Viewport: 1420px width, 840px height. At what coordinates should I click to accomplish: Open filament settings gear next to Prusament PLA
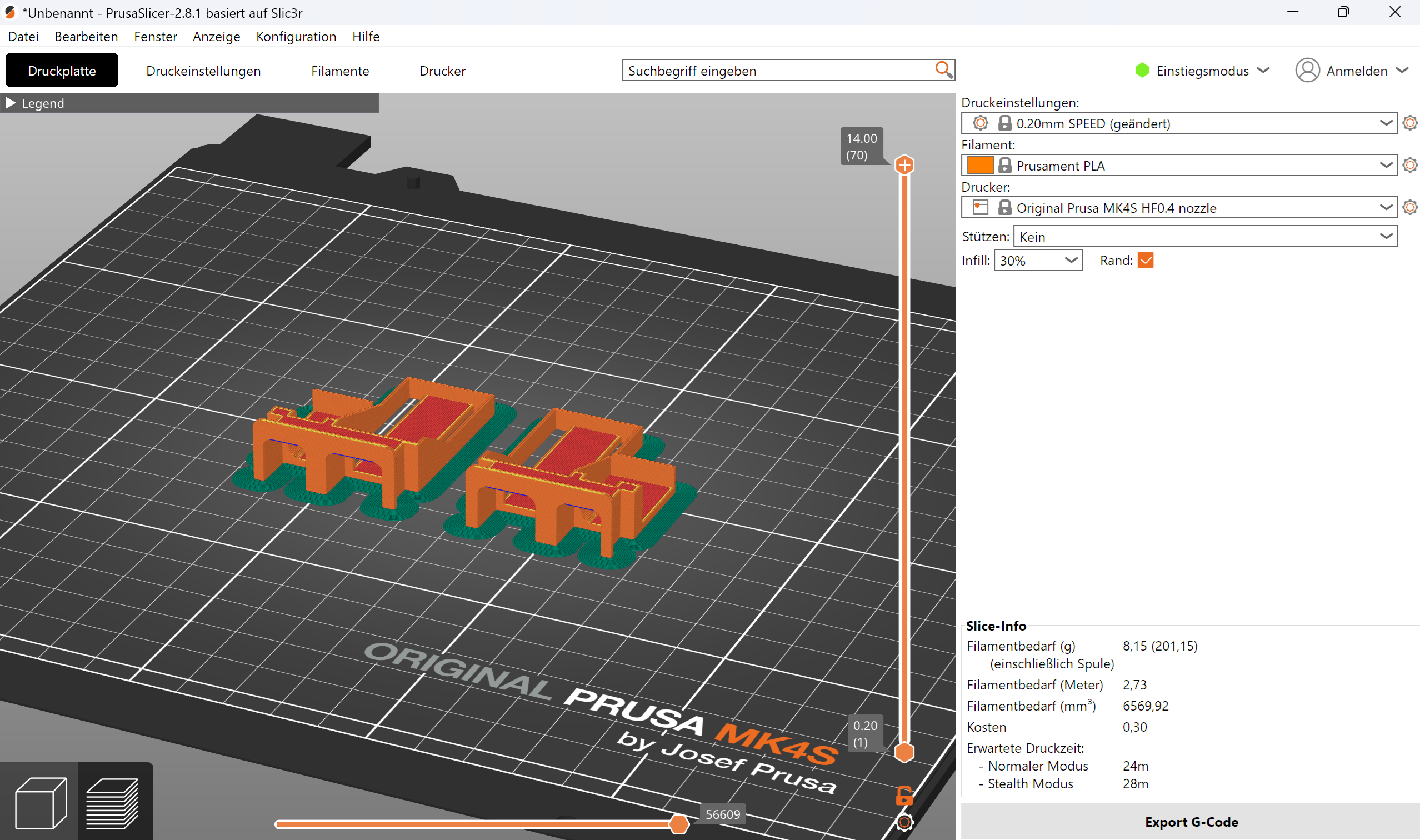coord(1409,166)
